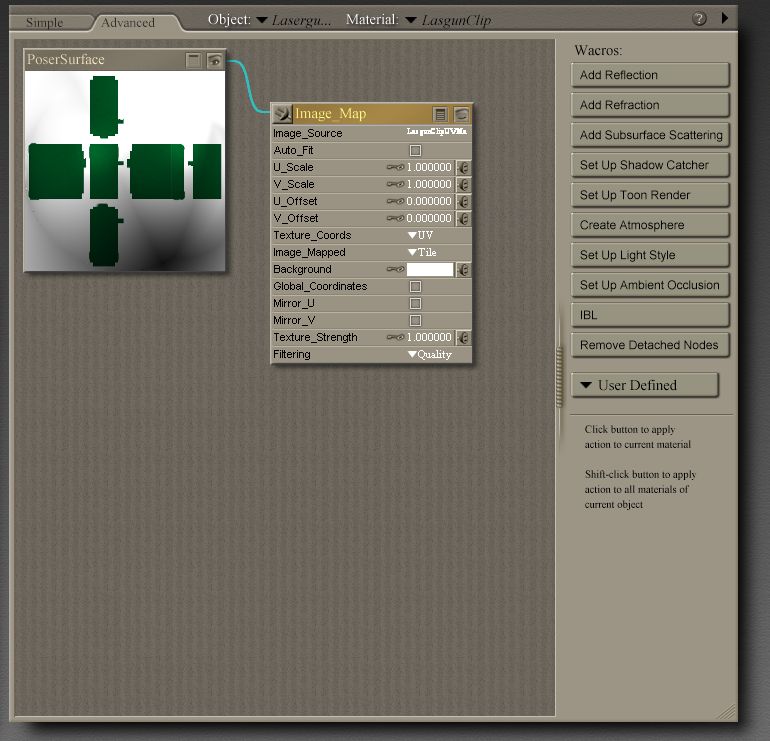Screen dimensions: 770x741
Task: Click the V_Offset value 0.000000
Action: coord(429,218)
